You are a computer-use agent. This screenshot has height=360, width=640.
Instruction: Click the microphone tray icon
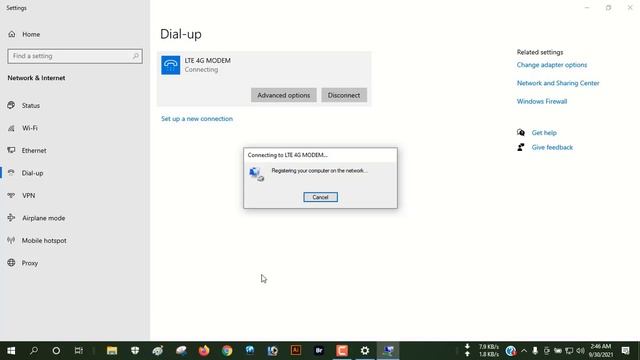535,351
